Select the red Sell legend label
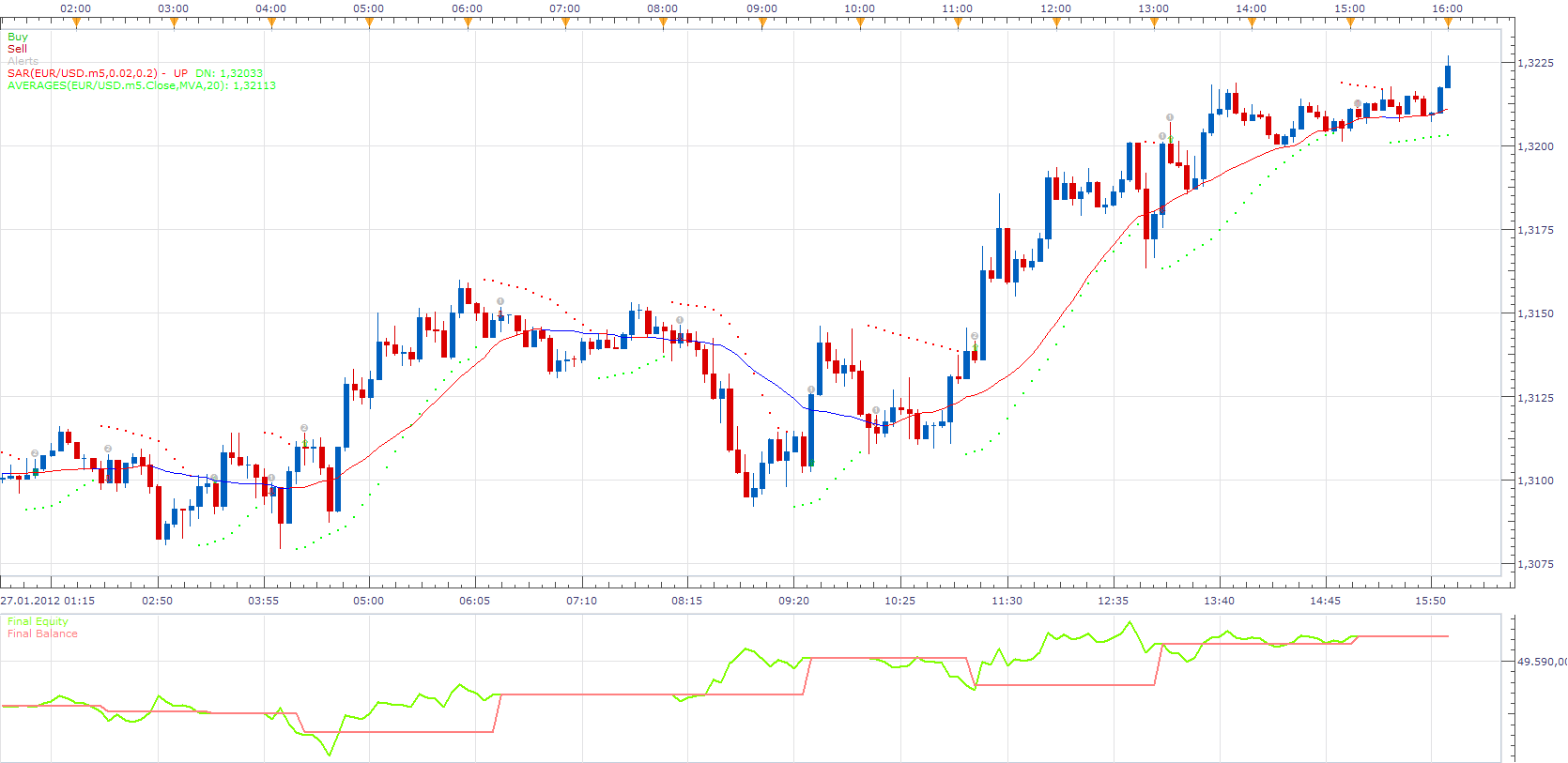1568x763 pixels. 17,49
